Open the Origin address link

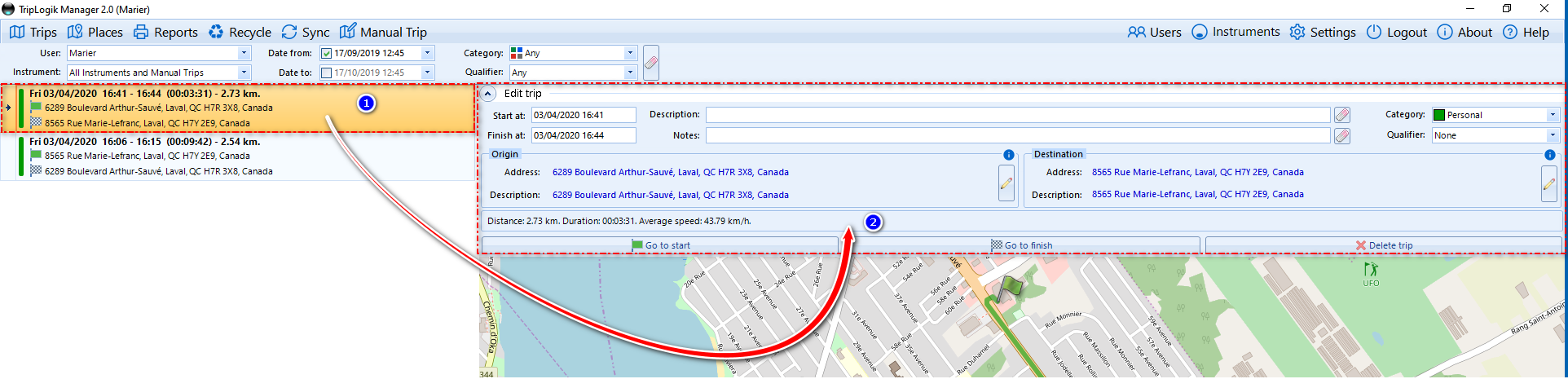(671, 172)
